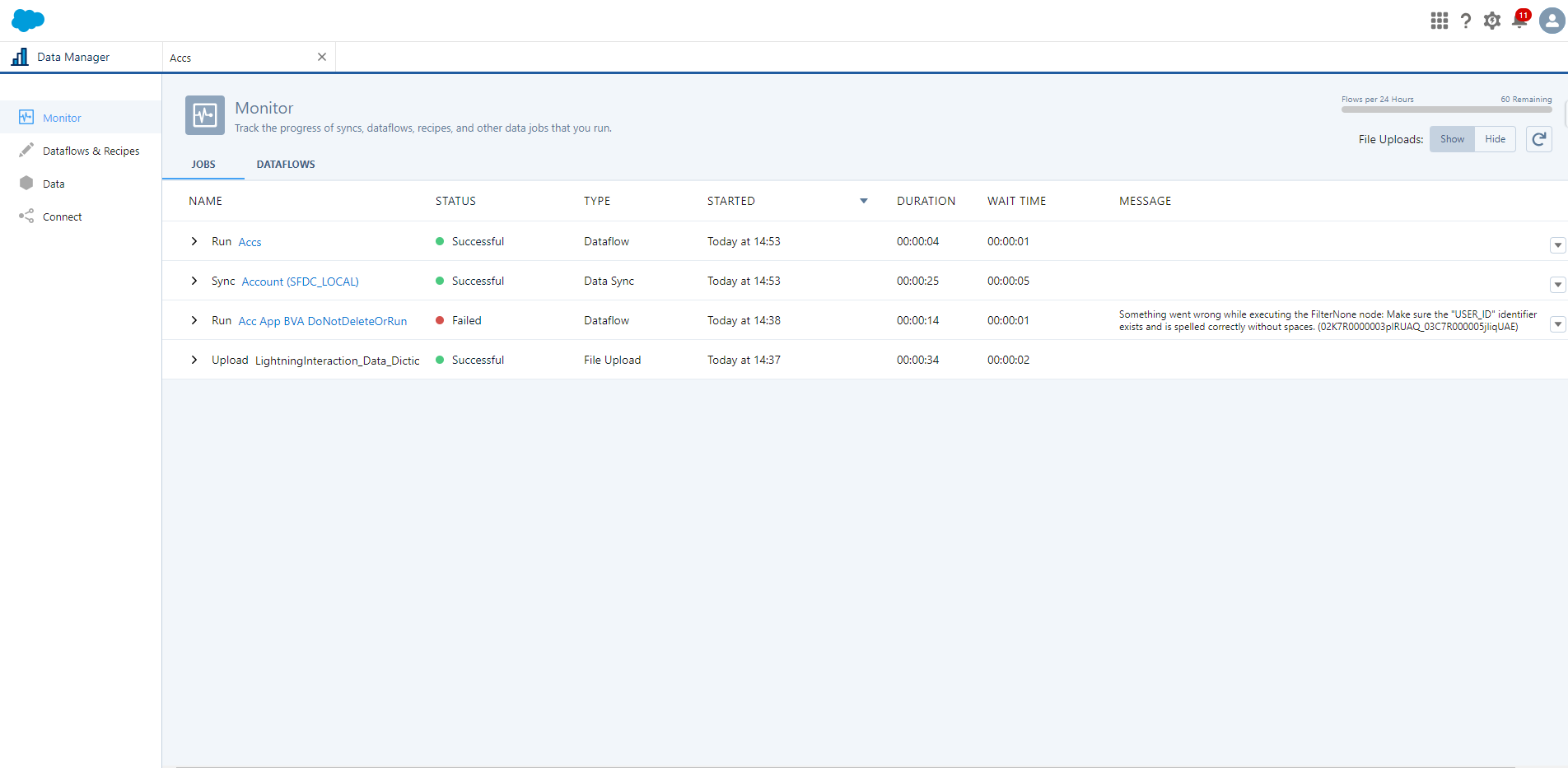Hide file uploads from the job list
This screenshot has height=768, width=1568.
pos(1495,138)
